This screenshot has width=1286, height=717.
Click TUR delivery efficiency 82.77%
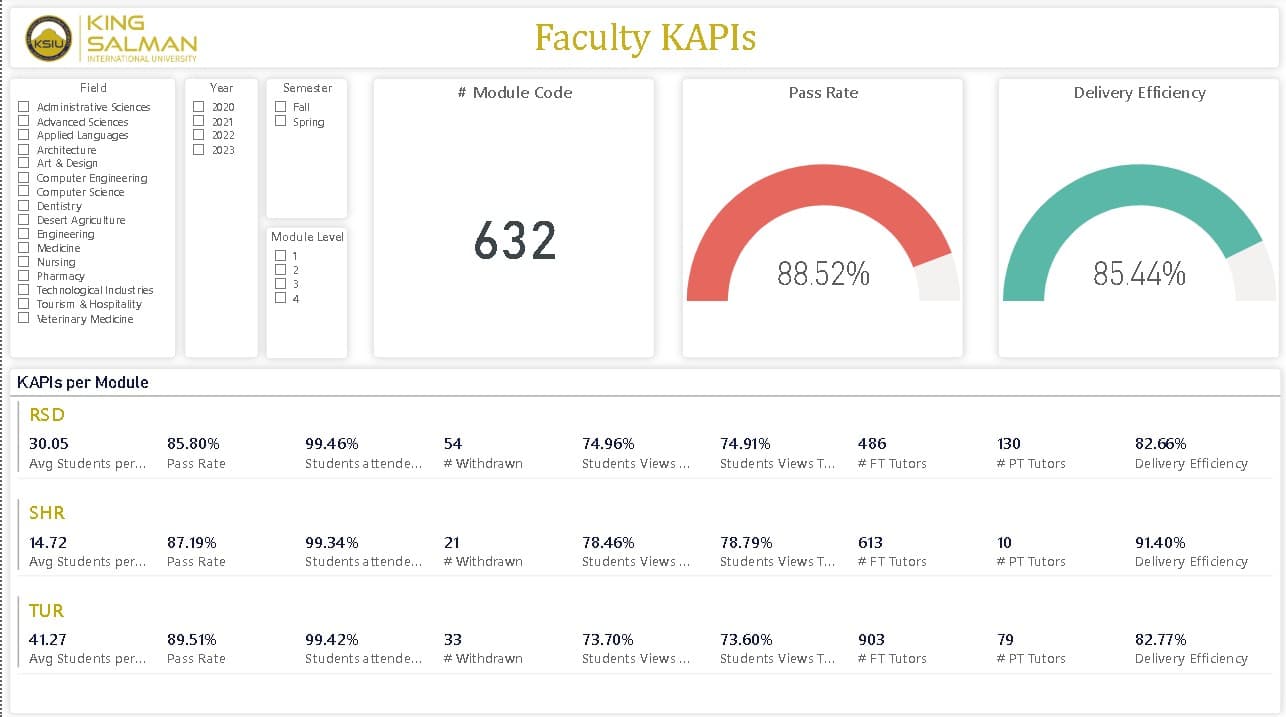(1161, 639)
